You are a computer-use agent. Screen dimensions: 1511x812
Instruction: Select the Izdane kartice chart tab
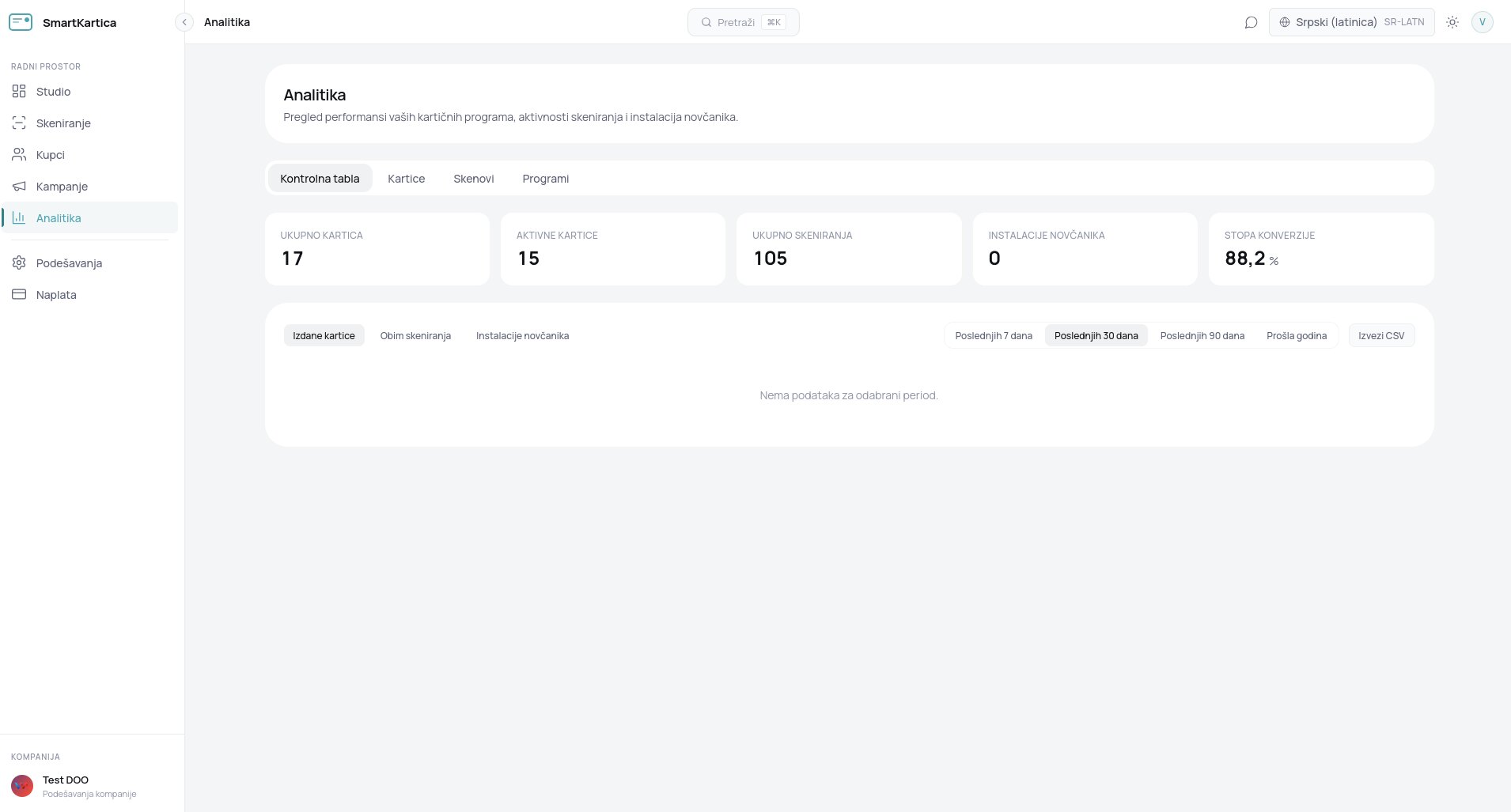[324, 336]
